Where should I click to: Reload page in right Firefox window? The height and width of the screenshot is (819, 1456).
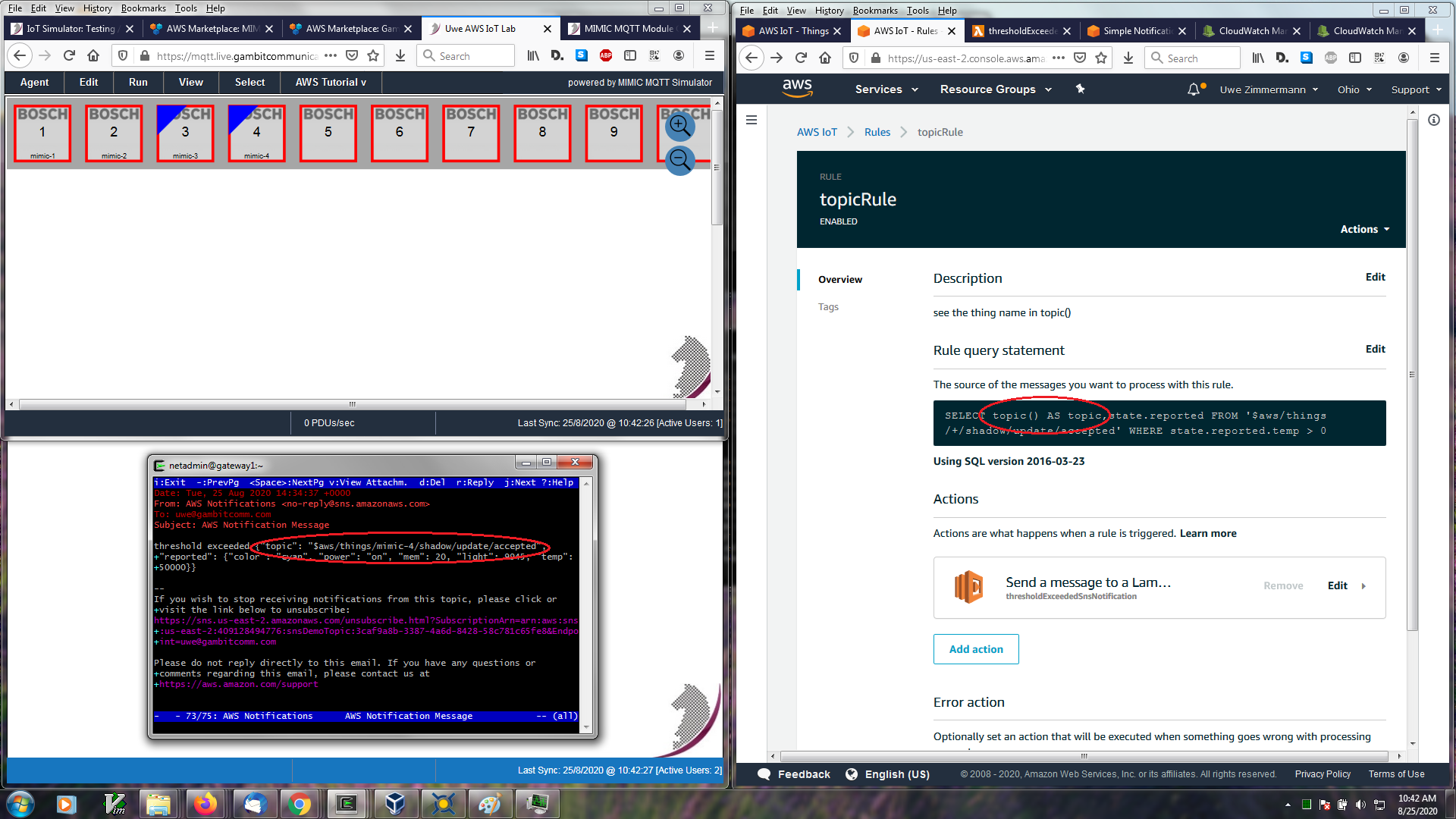tap(801, 58)
